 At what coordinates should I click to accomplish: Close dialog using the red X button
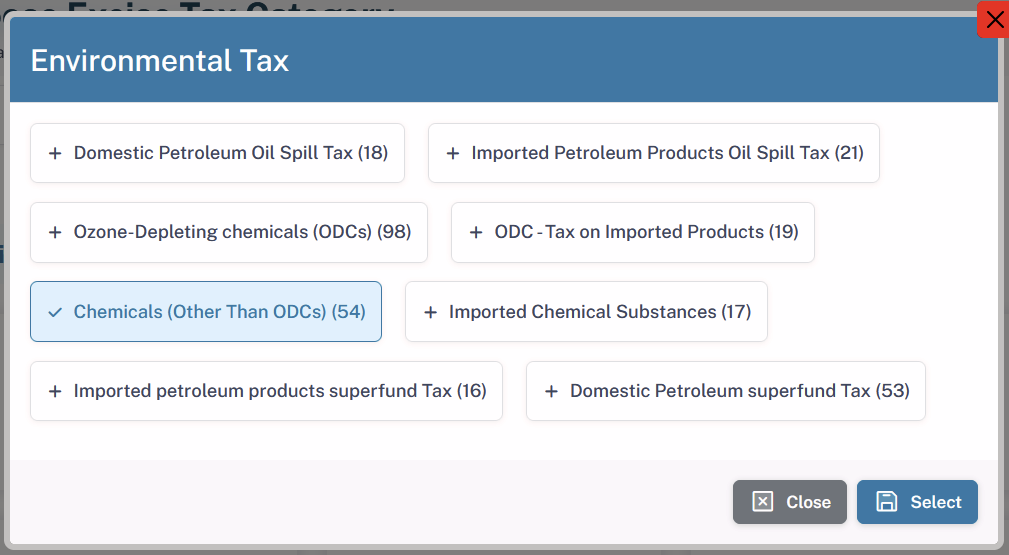tap(994, 19)
